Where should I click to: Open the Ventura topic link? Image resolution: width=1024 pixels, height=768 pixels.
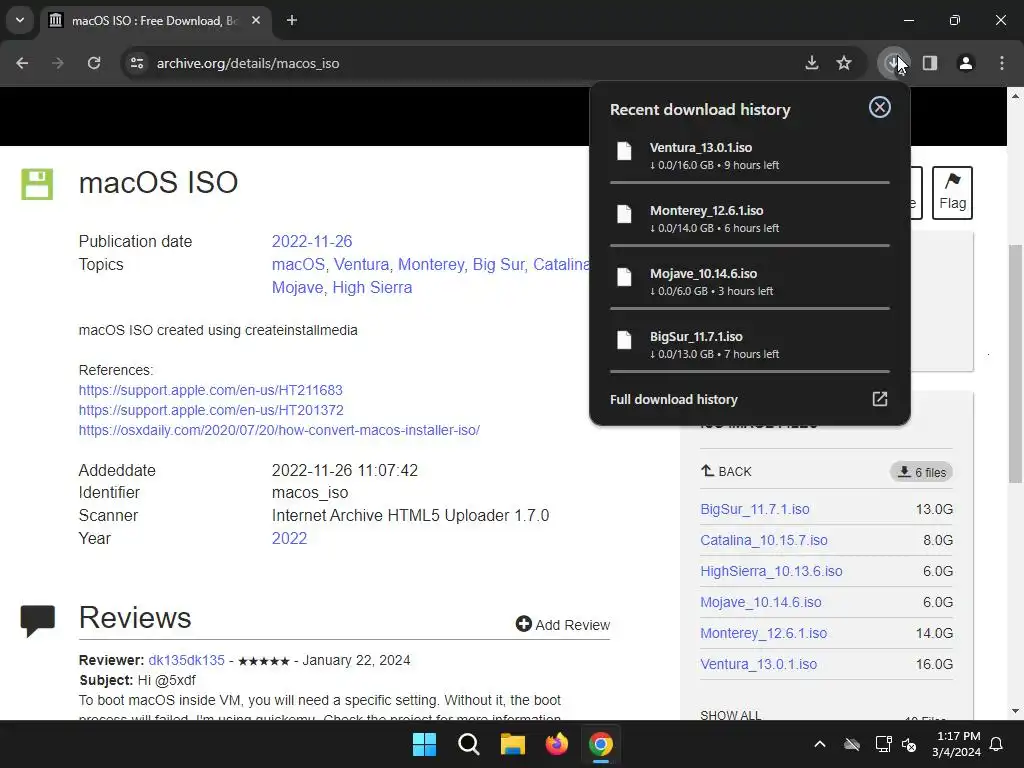pyautogui.click(x=361, y=264)
